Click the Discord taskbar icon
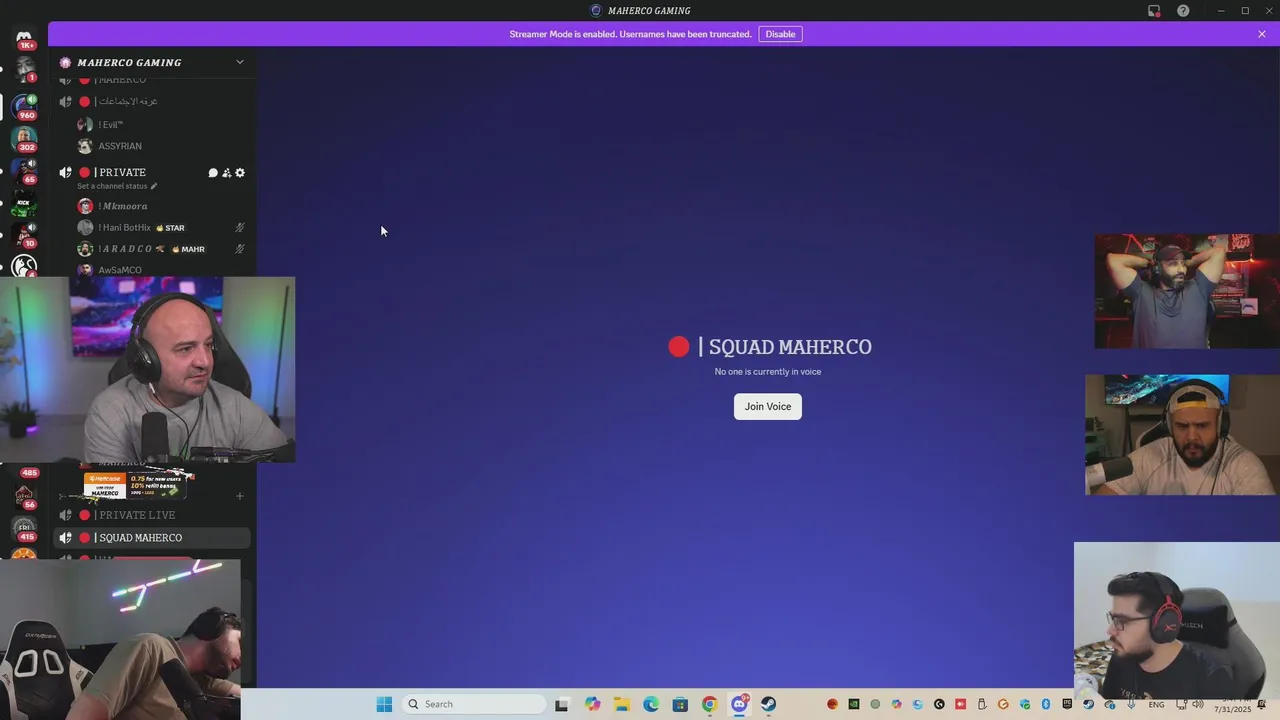1280x720 pixels. pyautogui.click(x=739, y=704)
